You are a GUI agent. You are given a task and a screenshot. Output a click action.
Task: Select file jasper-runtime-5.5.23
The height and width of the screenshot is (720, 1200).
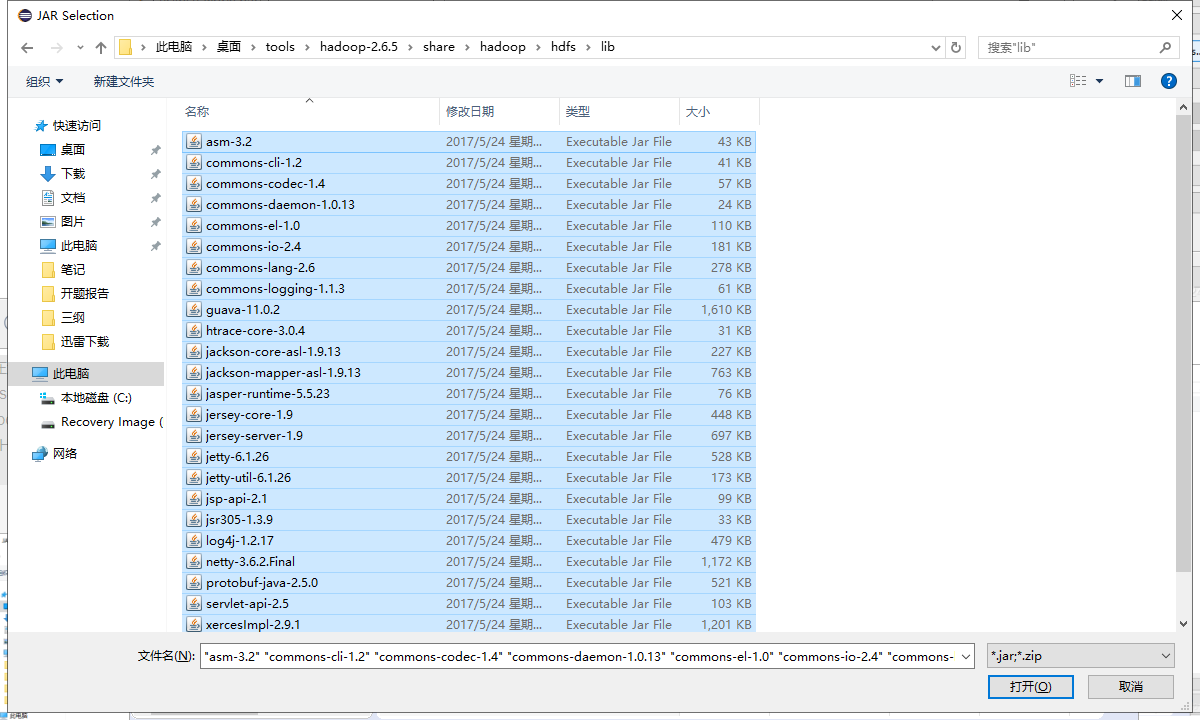pyautogui.click(x=469, y=394)
